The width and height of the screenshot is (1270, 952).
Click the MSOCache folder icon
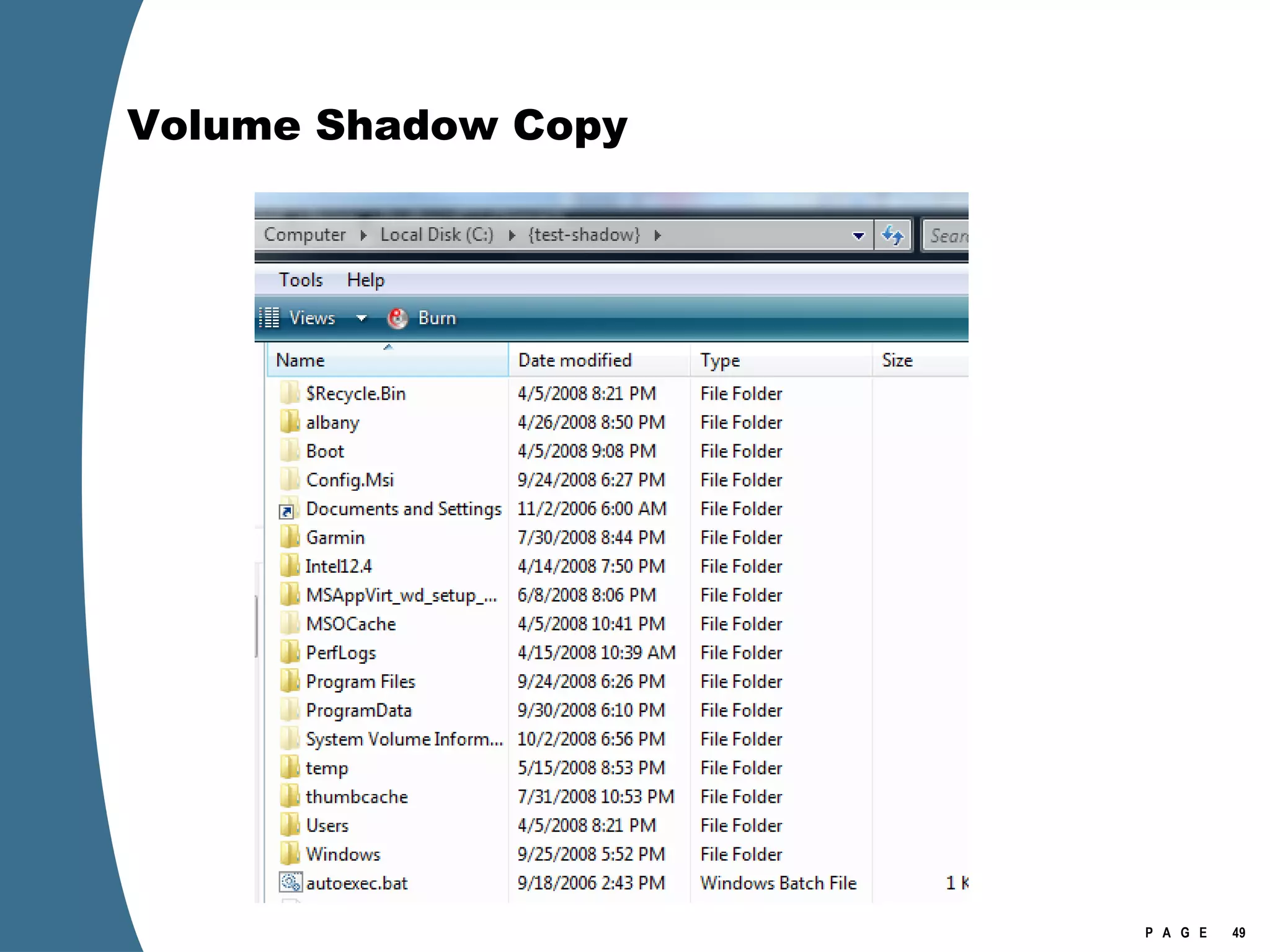tap(290, 624)
